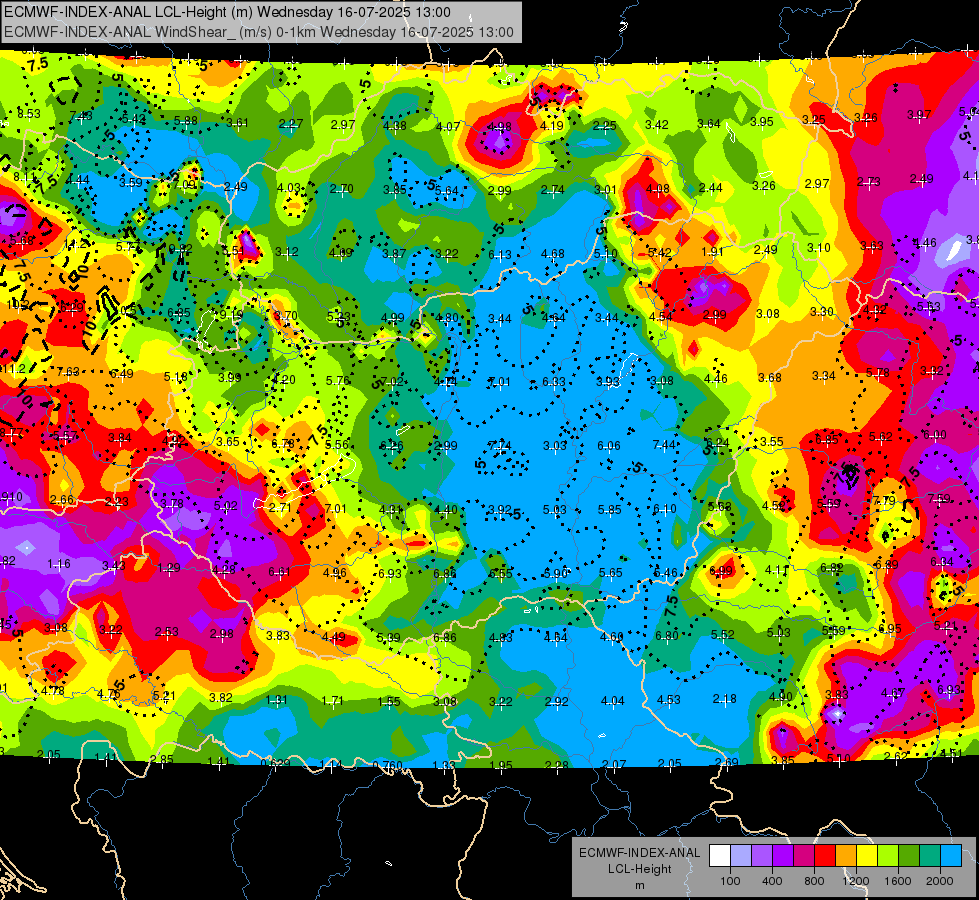The image size is (979, 900).
Task: Click legend label ECMWF-INDEX-ANAL
Action: [639, 853]
